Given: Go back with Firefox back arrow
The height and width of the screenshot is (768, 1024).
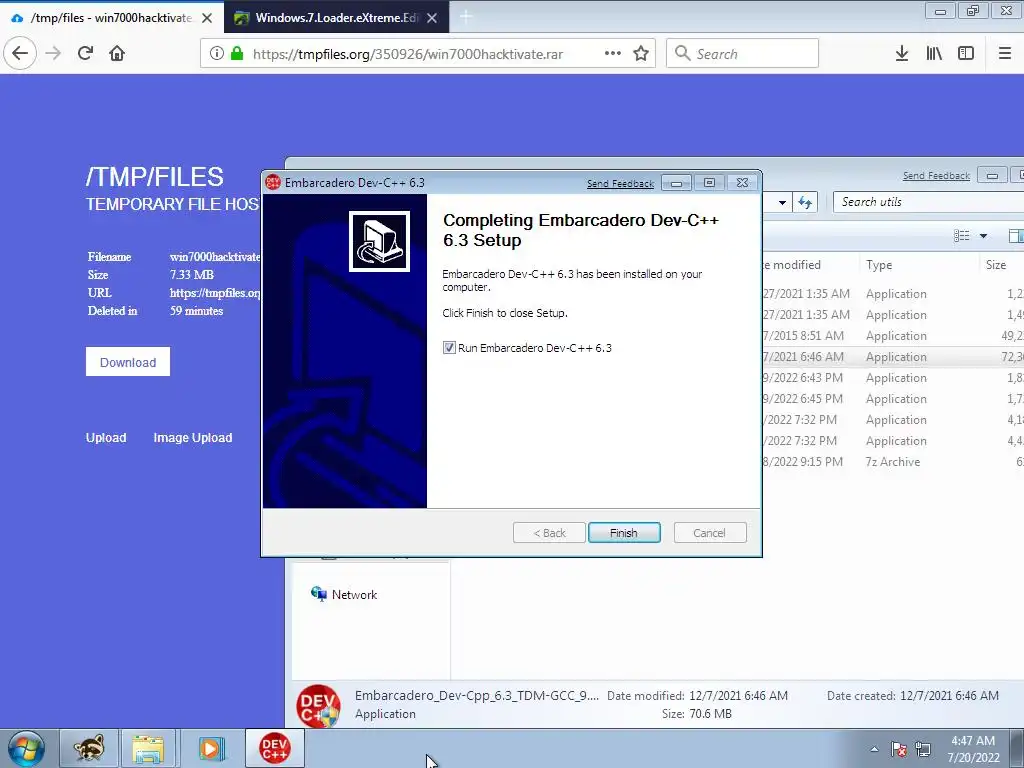Looking at the screenshot, I should click(x=20, y=54).
